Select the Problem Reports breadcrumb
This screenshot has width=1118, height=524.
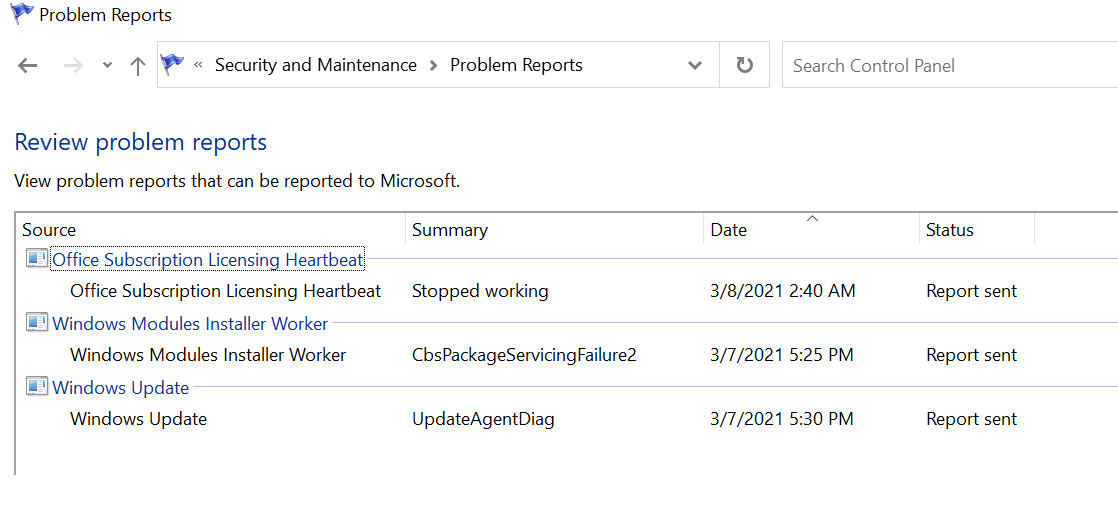point(516,65)
